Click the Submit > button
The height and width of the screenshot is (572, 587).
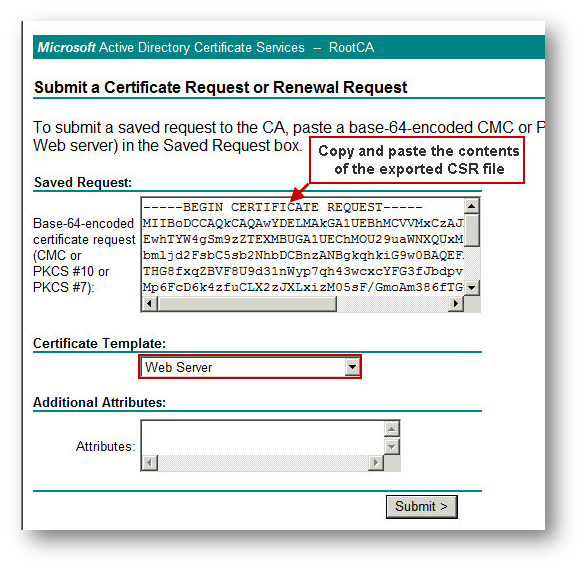[x=422, y=506]
